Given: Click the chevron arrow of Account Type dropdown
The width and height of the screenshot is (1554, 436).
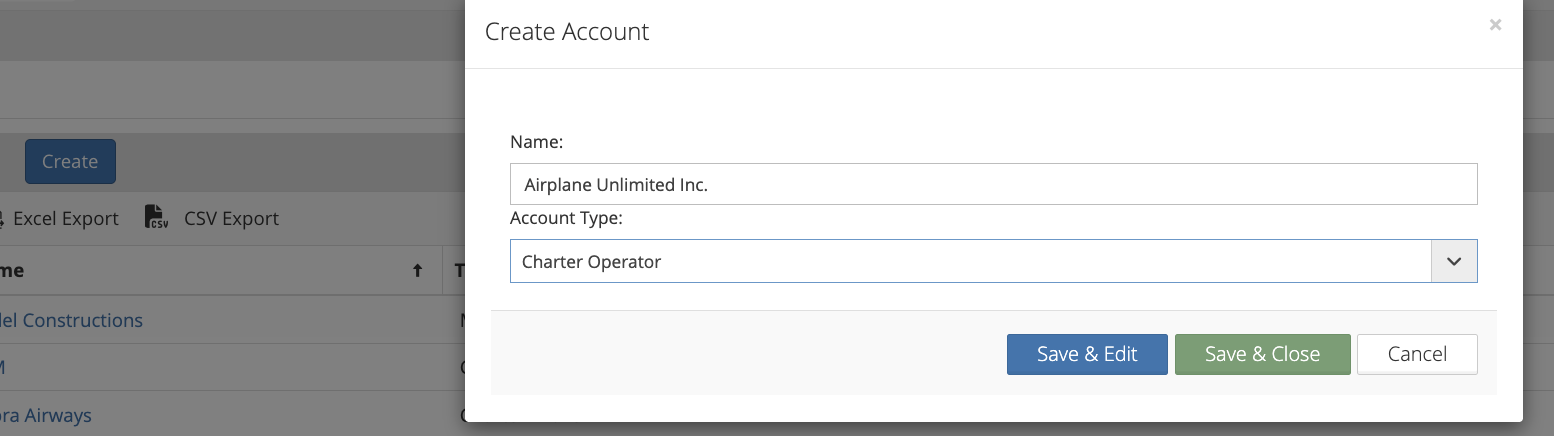Looking at the screenshot, I should [x=1454, y=262].
